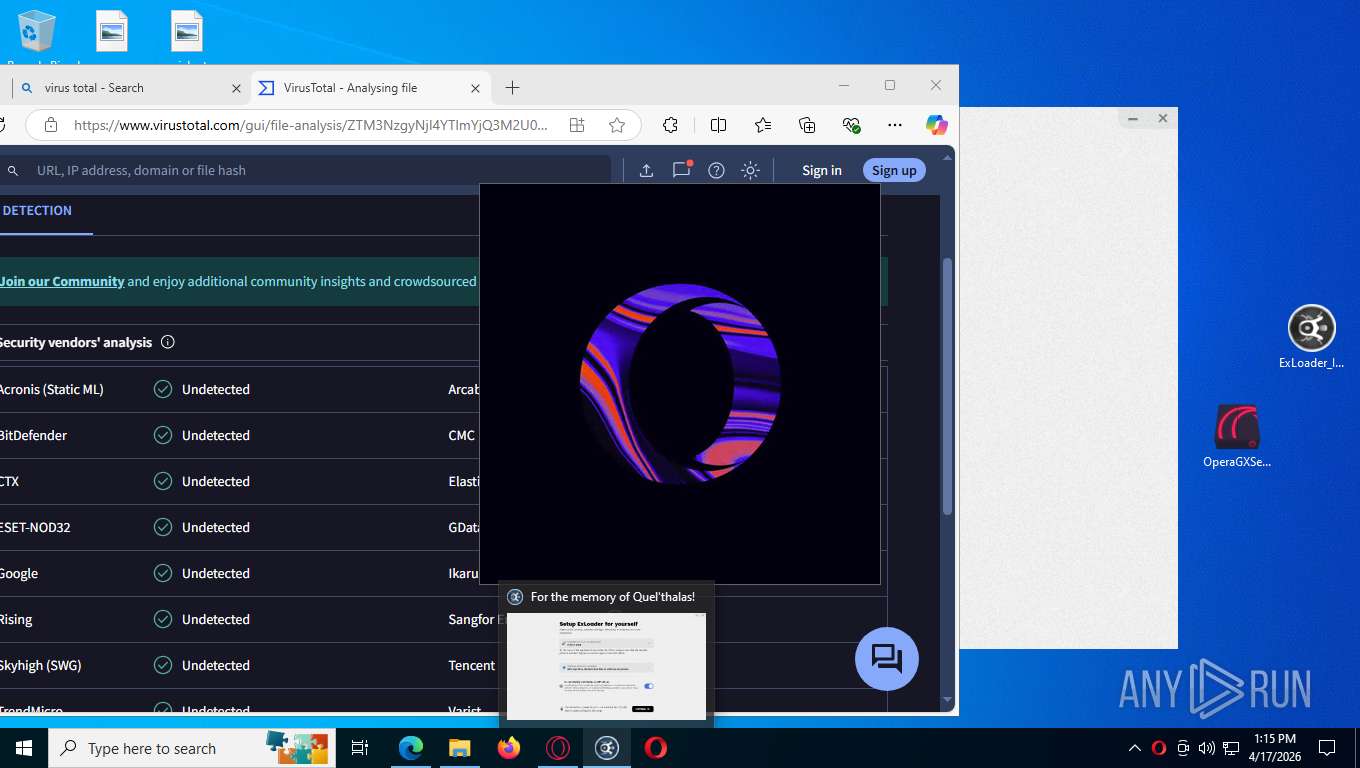This screenshot has height=768, width=1360.
Task: Open Task View in the taskbar
Action: point(360,748)
